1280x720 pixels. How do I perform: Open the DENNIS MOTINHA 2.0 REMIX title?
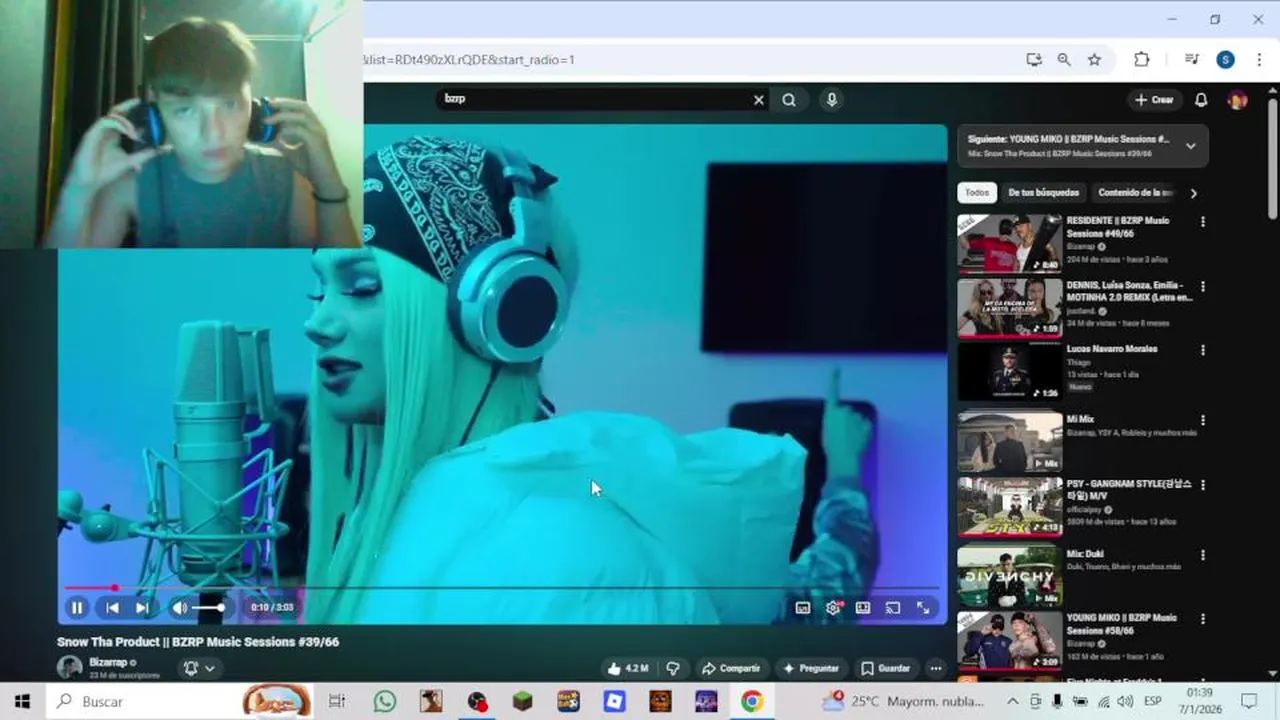(1129, 291)
